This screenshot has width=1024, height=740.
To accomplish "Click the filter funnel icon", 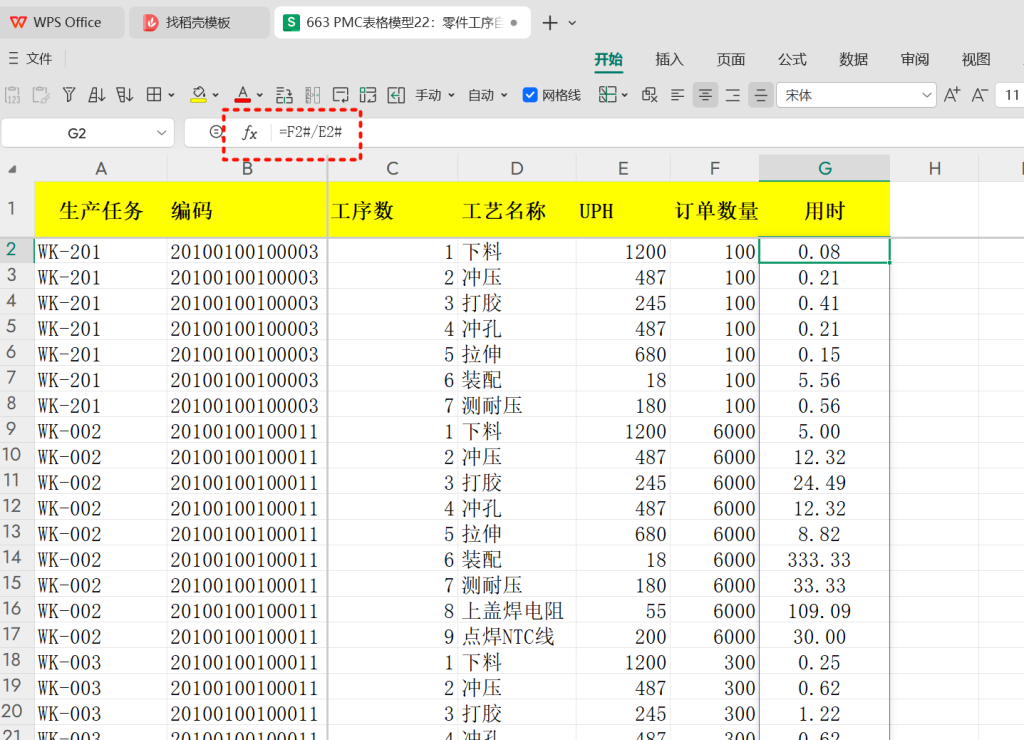I will [x=69, y=95].
